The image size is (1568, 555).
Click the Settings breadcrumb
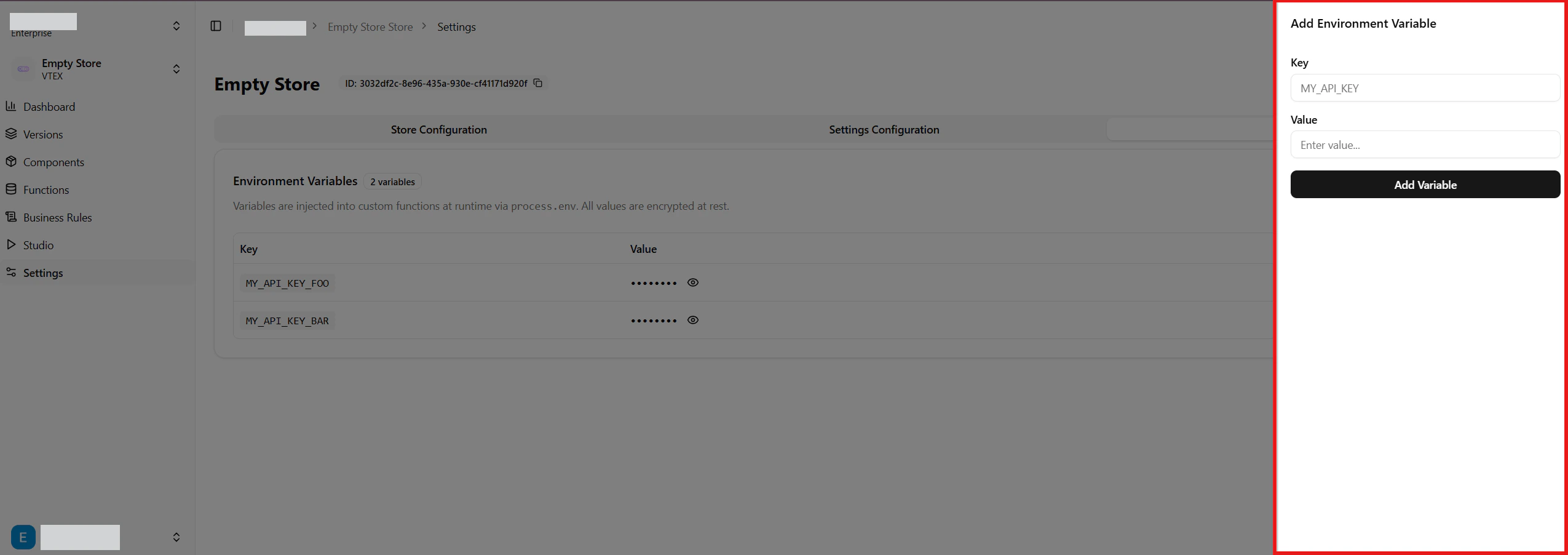pyautogui.click(x=456, y=27)
